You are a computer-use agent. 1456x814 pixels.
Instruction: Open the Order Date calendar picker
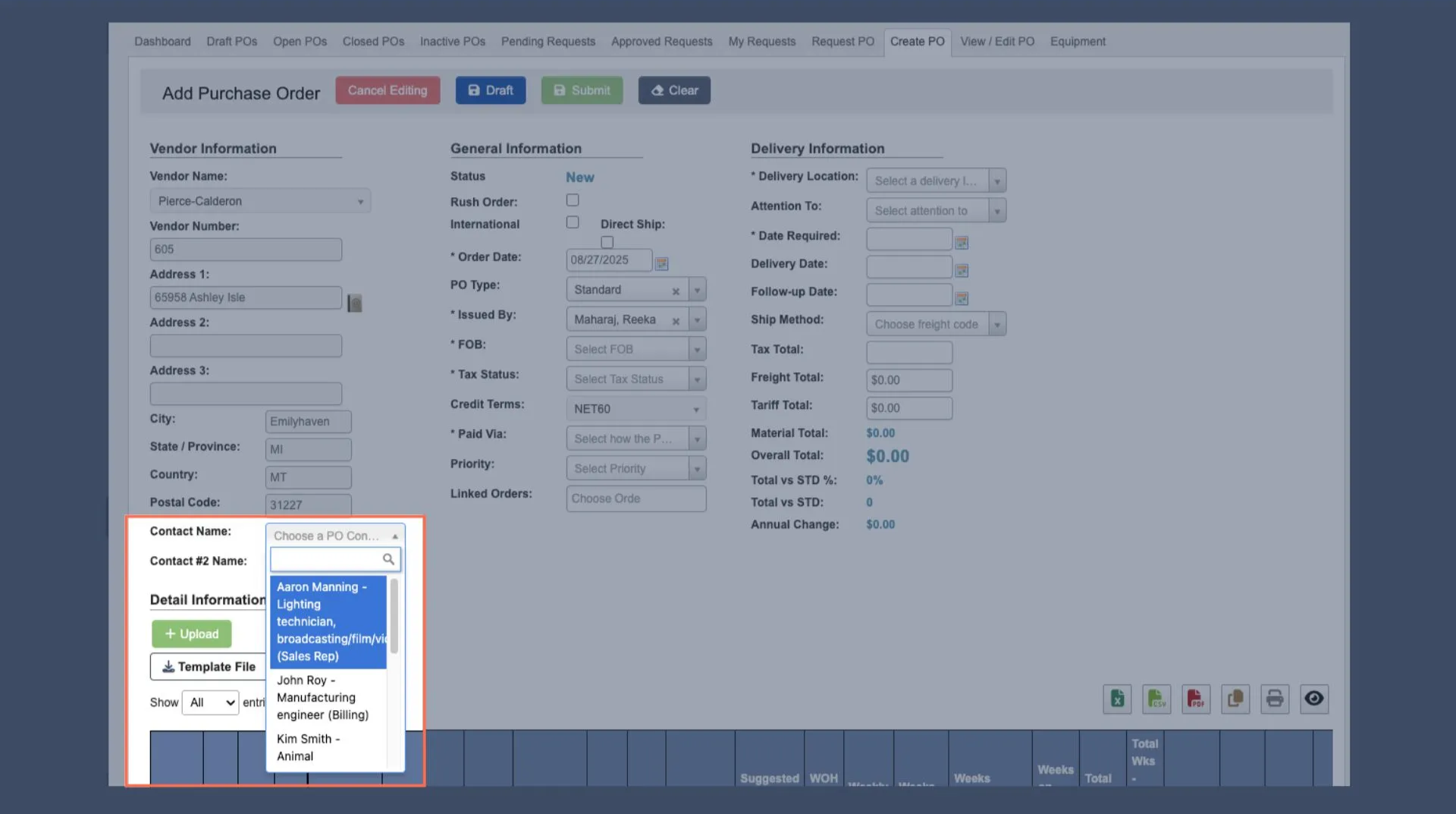click(661, 263)
